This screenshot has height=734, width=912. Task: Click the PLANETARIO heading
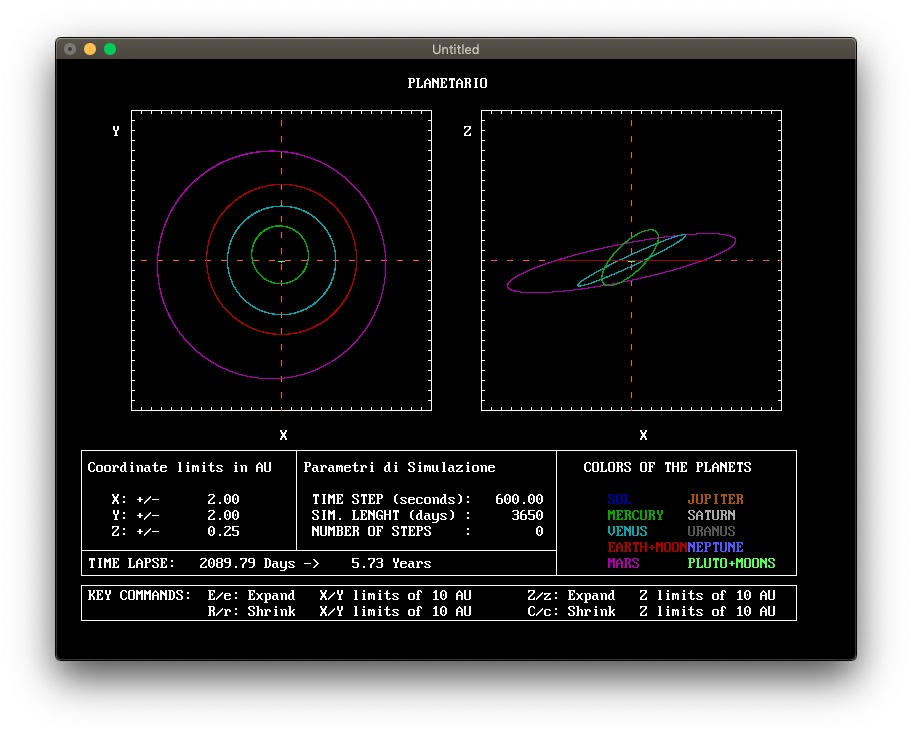447,83
